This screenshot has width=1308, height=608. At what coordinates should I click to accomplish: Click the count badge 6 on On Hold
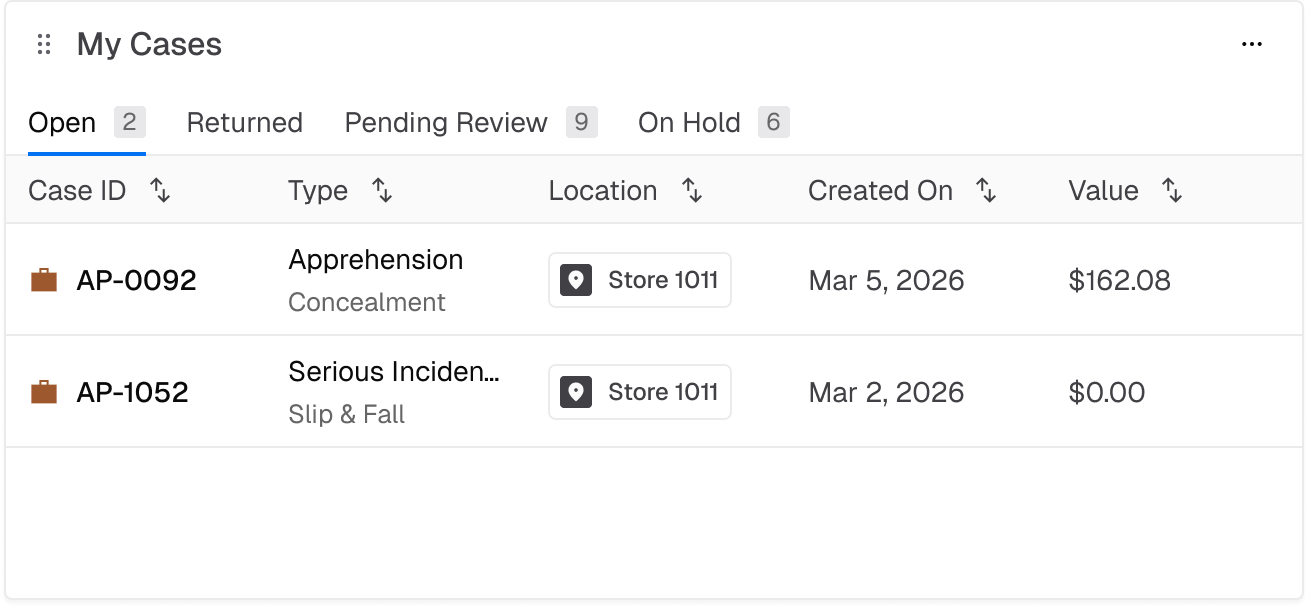[774, 123]
